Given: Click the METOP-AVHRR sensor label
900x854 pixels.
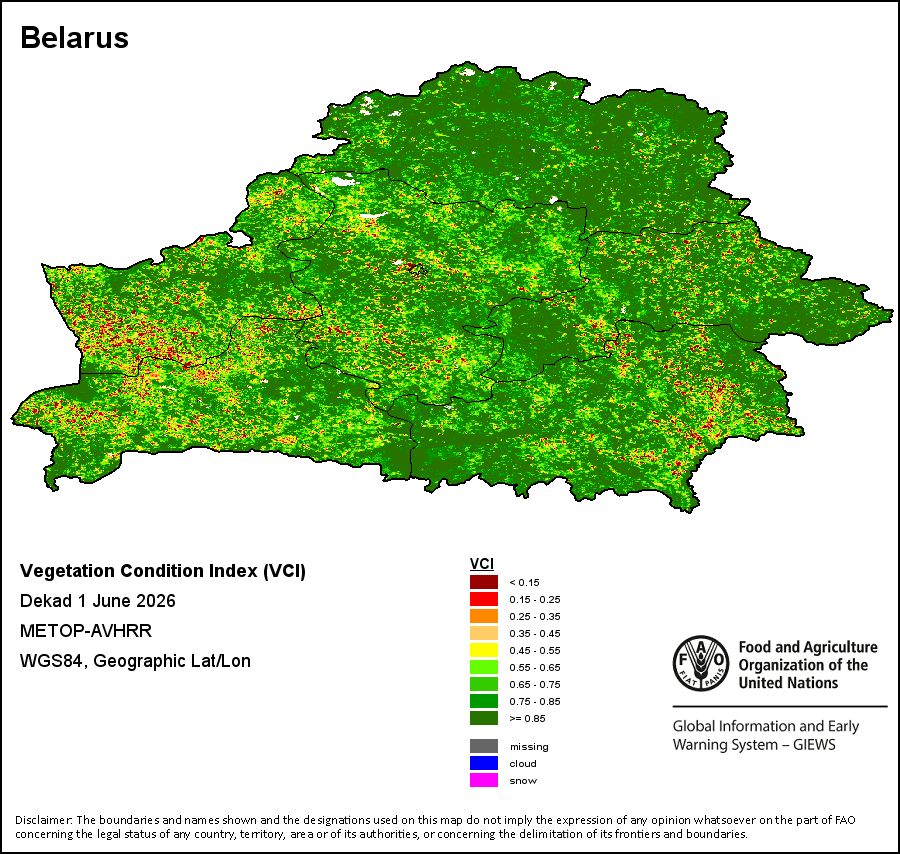Looking at the screenshot, I should pos(86,631).
